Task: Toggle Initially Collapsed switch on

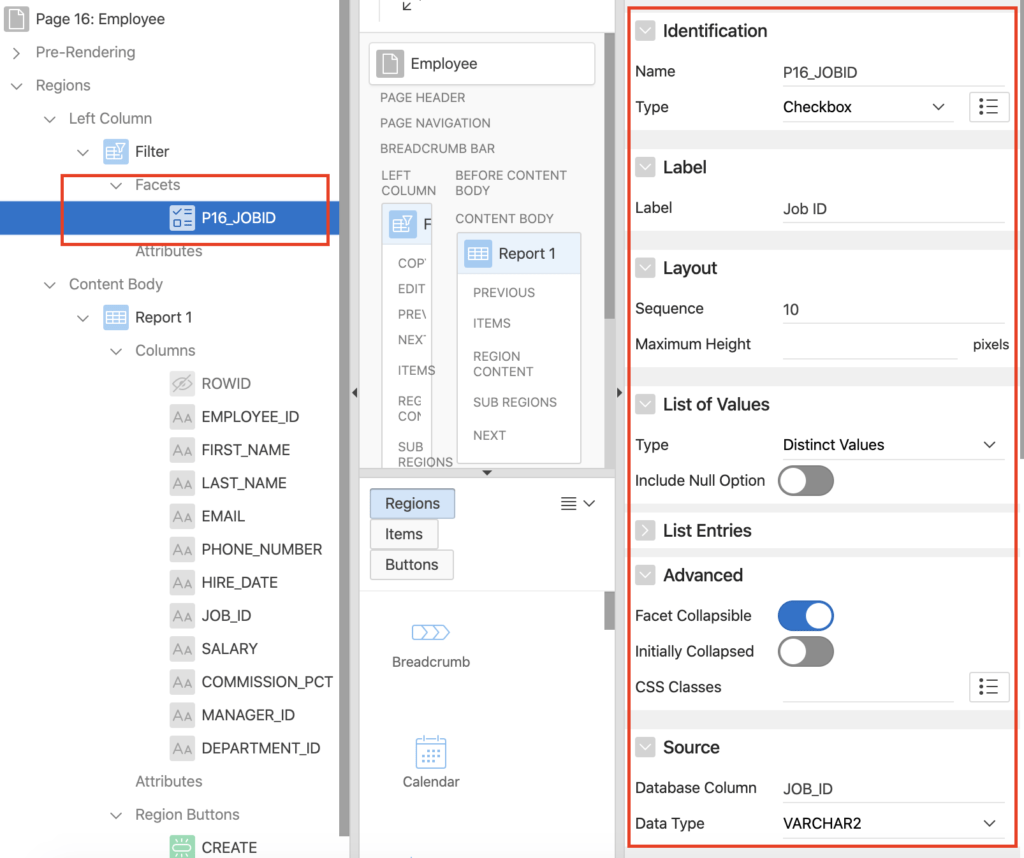Action: [806, 652]
